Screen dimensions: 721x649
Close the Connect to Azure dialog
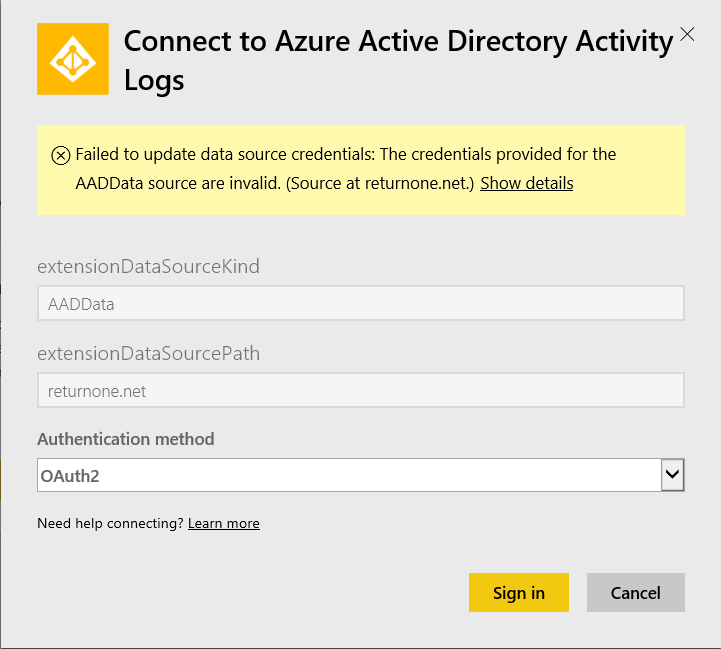[x=687, y=34]
